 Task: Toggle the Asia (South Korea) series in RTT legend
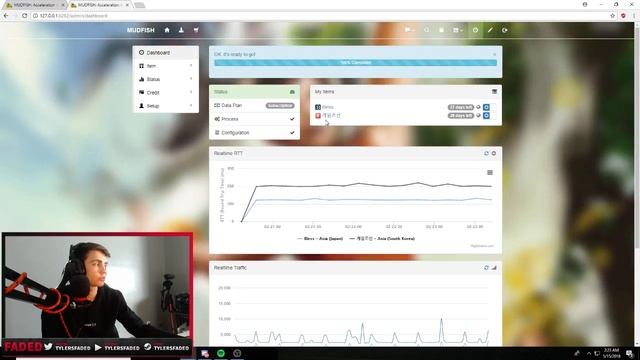pos(382,238)
